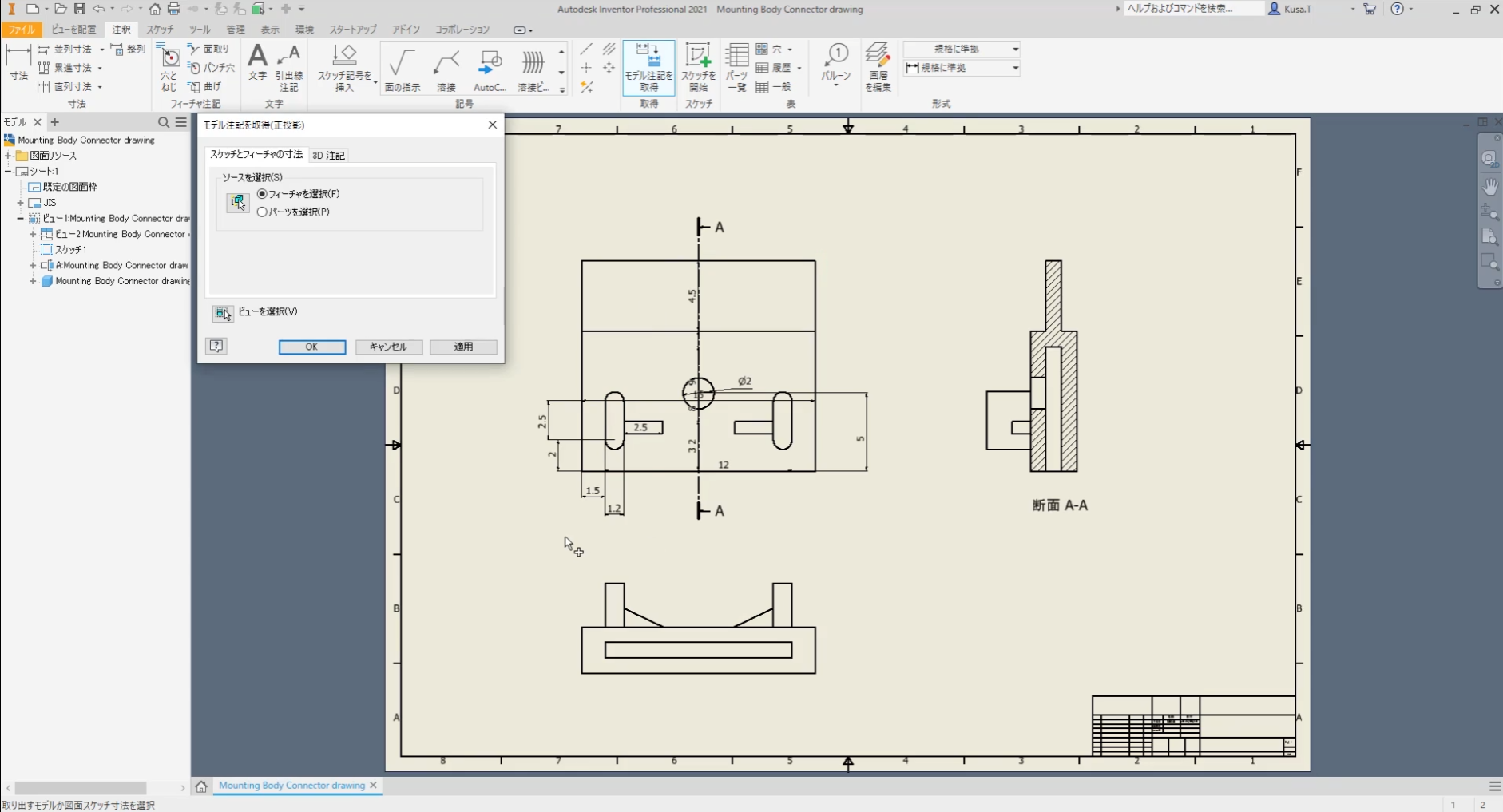The width and height of the screenshot is (1503, 812).
Task: Switch to the 3D 注記 dialog tab
Action: pos(328,156)
